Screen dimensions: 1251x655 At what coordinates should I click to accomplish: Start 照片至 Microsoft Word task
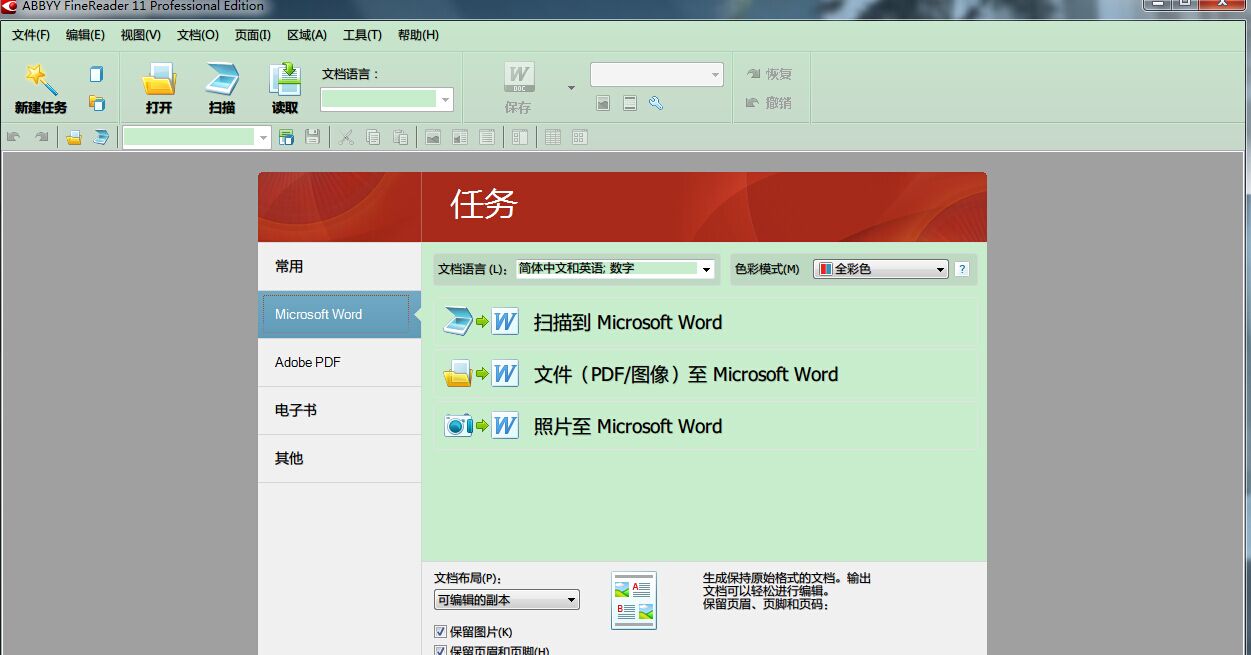(x=706, y=426)
